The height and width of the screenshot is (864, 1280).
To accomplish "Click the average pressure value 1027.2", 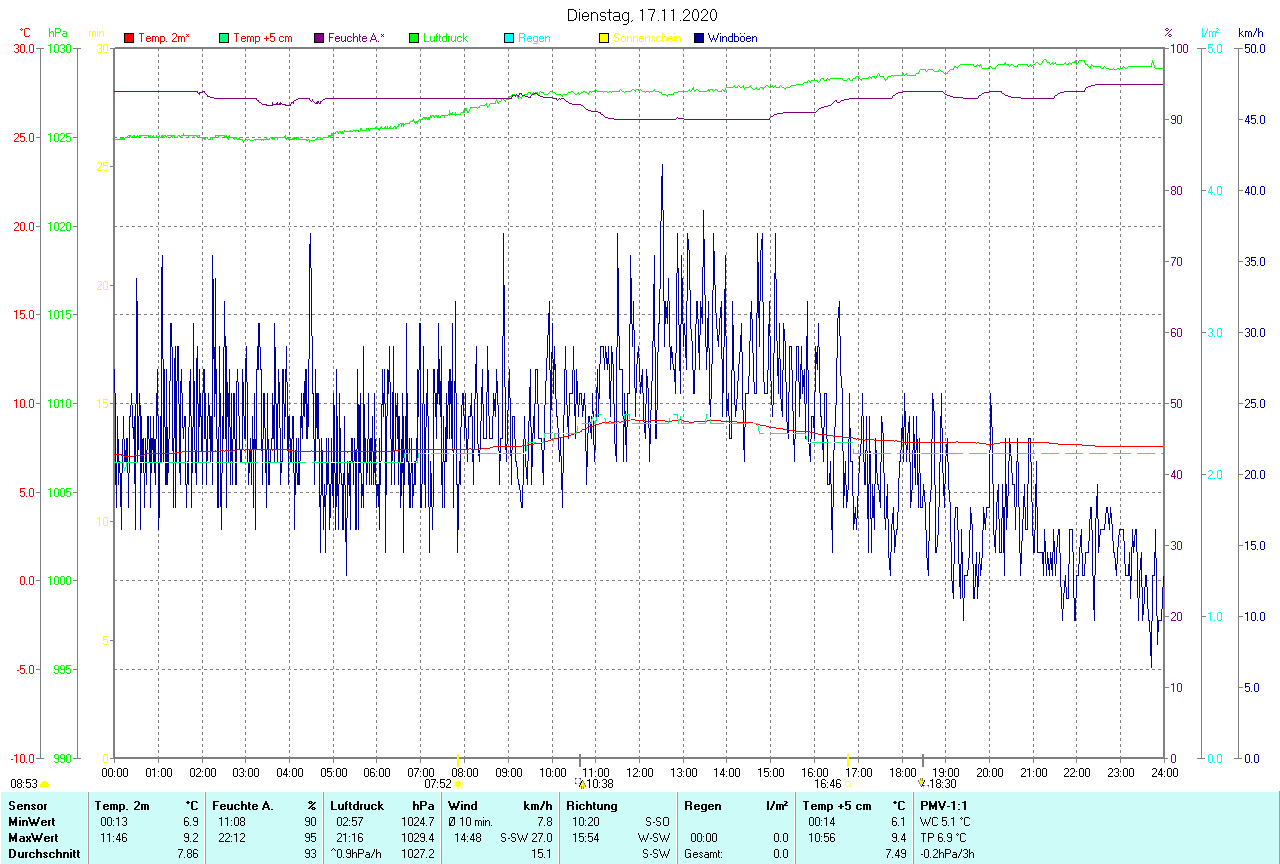I will (x=417, y=854).
